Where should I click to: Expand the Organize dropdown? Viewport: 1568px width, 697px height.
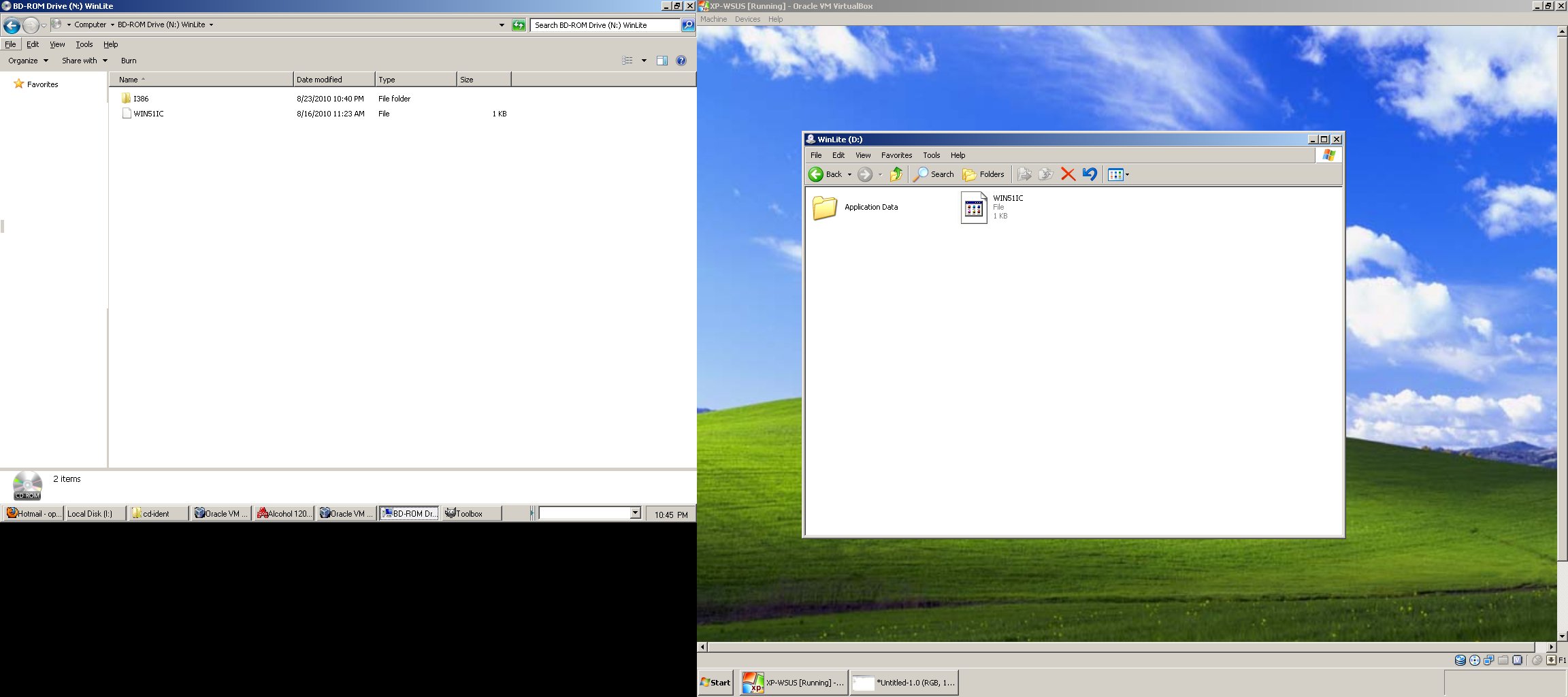click(x=28, y=61)
